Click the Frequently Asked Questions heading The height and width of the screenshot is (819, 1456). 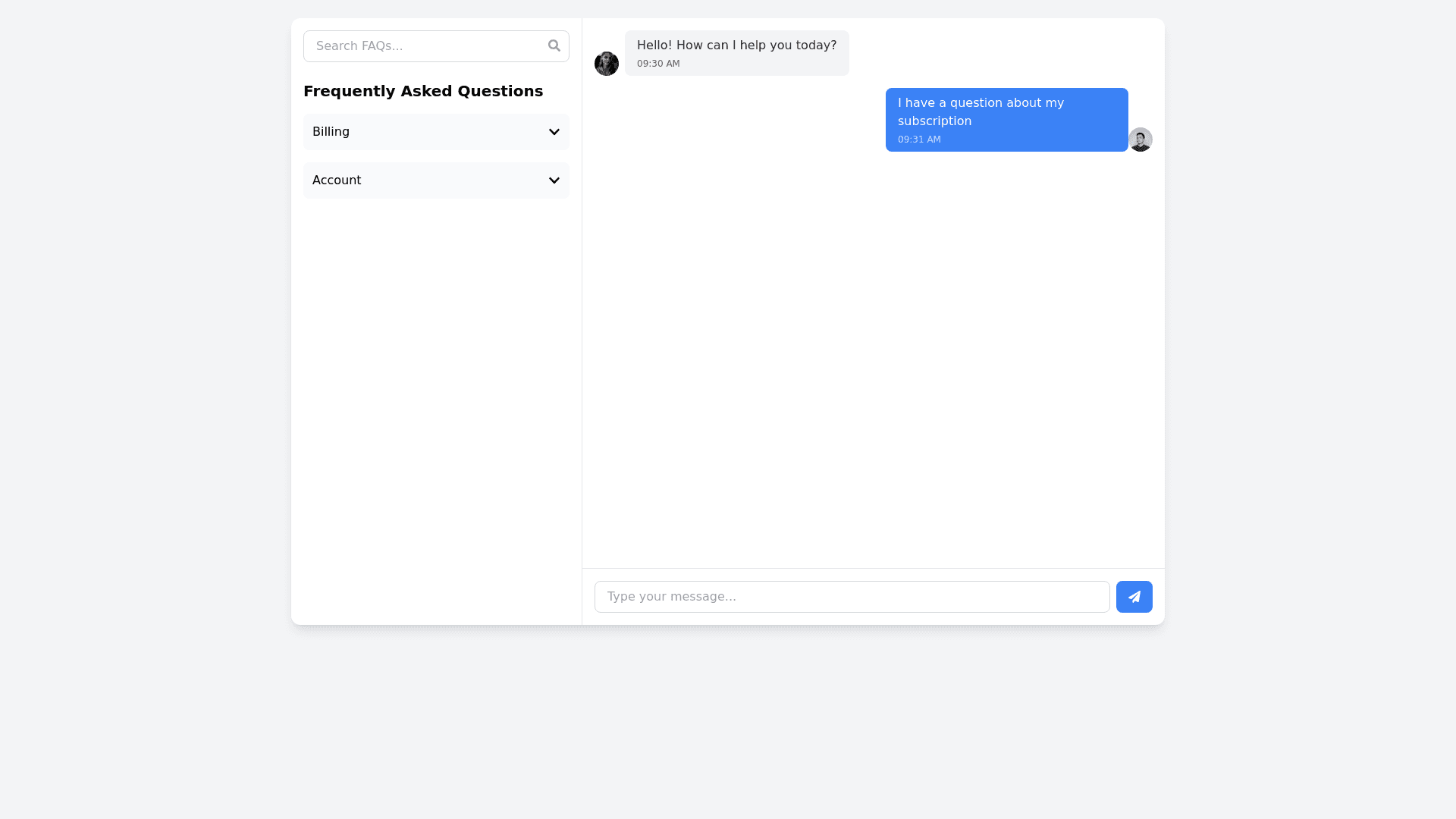click(423, 91)
